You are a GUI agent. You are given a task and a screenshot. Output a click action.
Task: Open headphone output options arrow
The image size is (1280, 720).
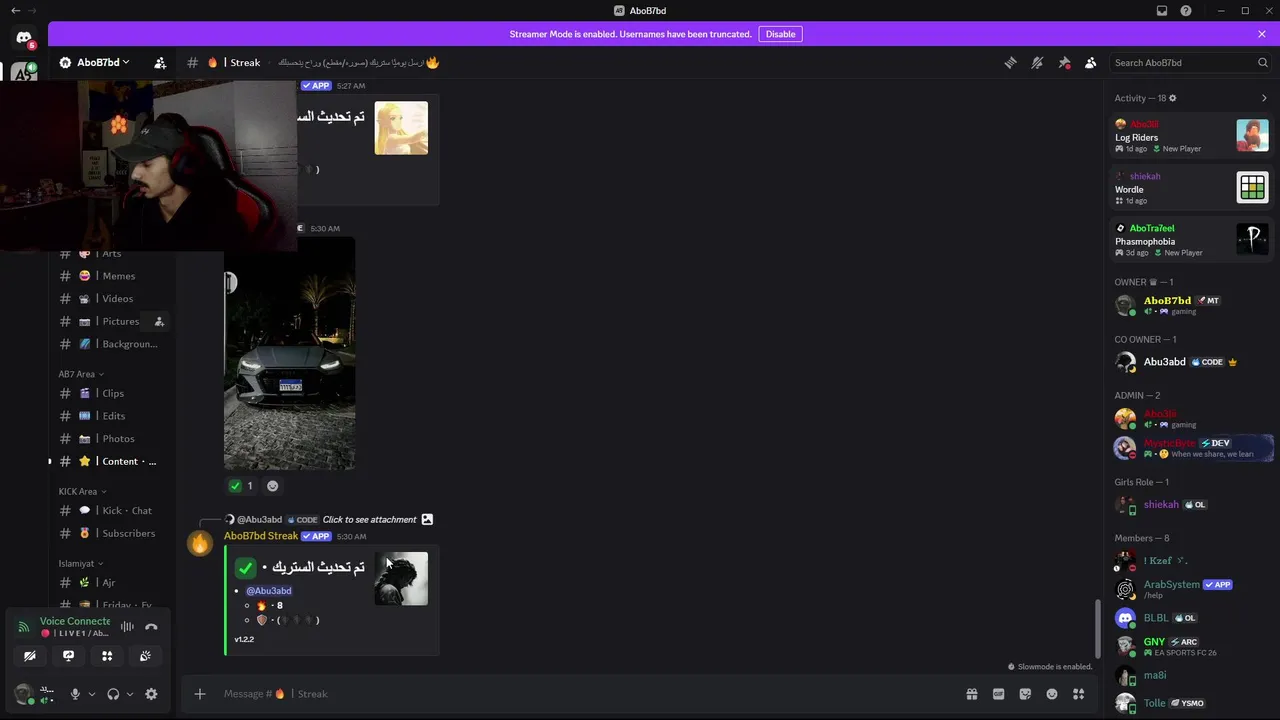pyautogui.click(x=129, y=694)
